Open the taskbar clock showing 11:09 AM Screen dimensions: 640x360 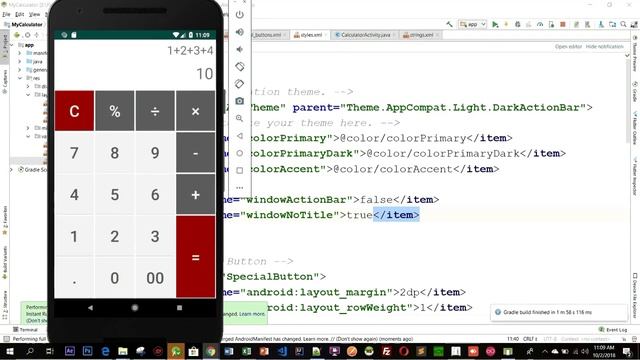tap(604, 351)
